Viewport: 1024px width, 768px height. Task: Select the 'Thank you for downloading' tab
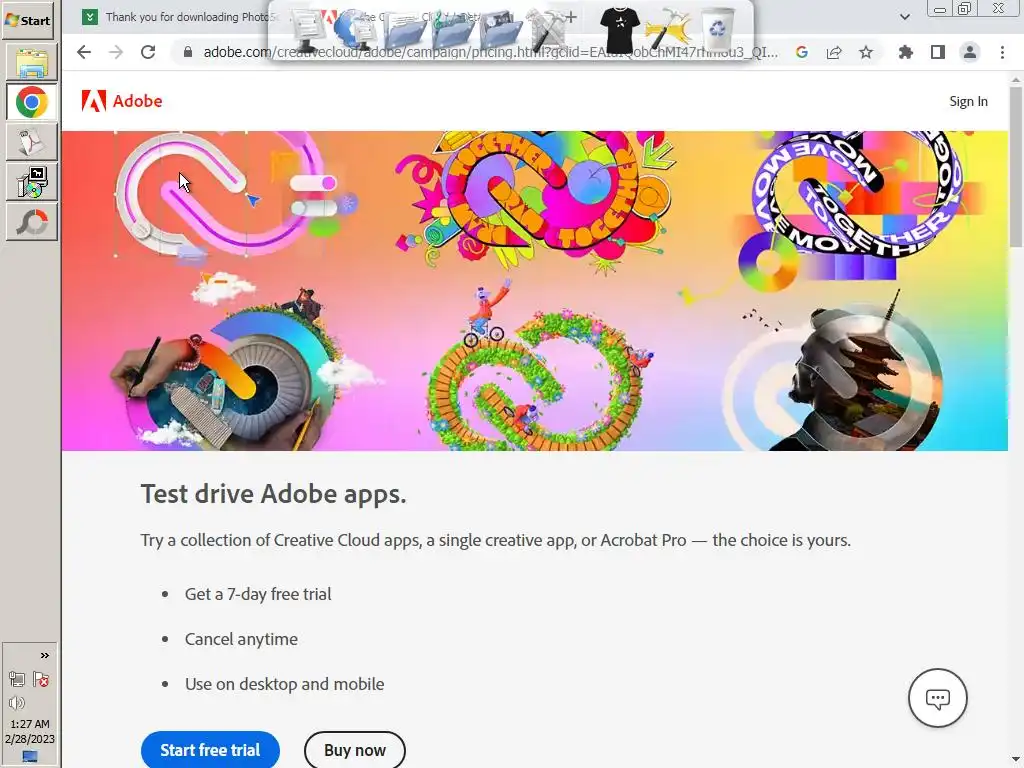tap(180, 17)
